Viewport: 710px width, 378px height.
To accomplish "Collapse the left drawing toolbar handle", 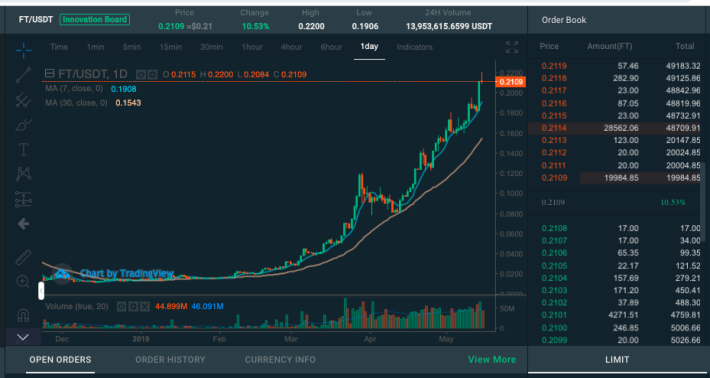I will coord(41,291).
